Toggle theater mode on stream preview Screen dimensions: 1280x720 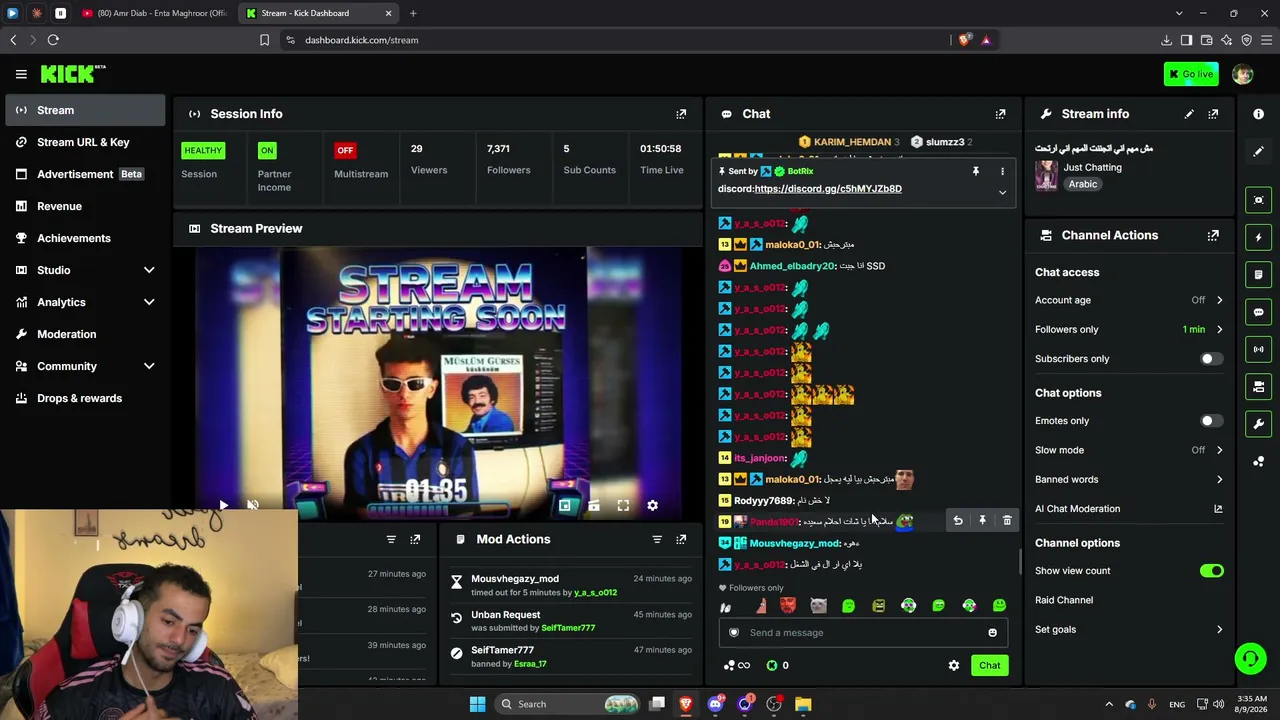tap(594, 506)
